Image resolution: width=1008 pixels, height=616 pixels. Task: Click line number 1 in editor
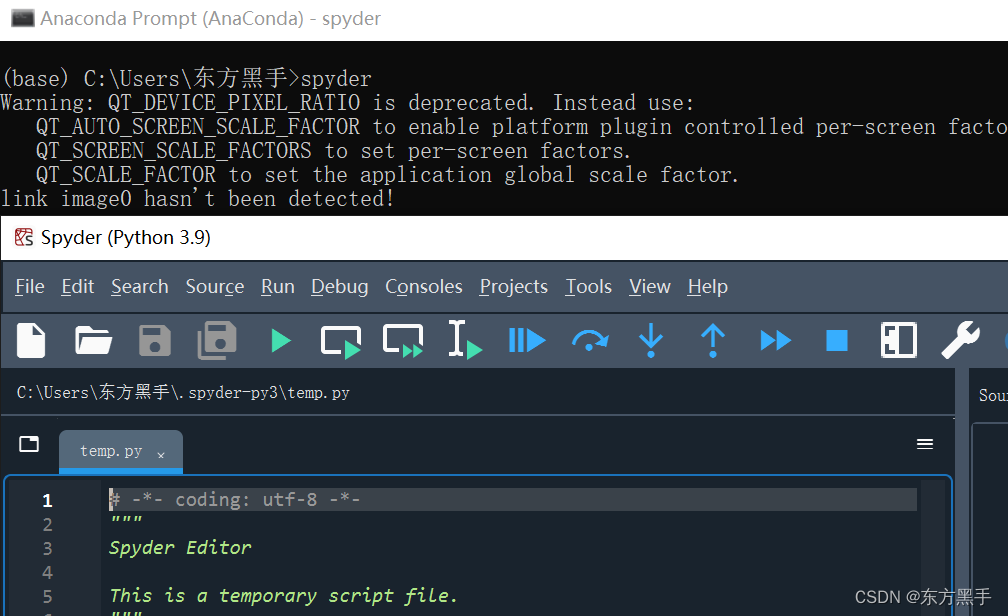47,500
